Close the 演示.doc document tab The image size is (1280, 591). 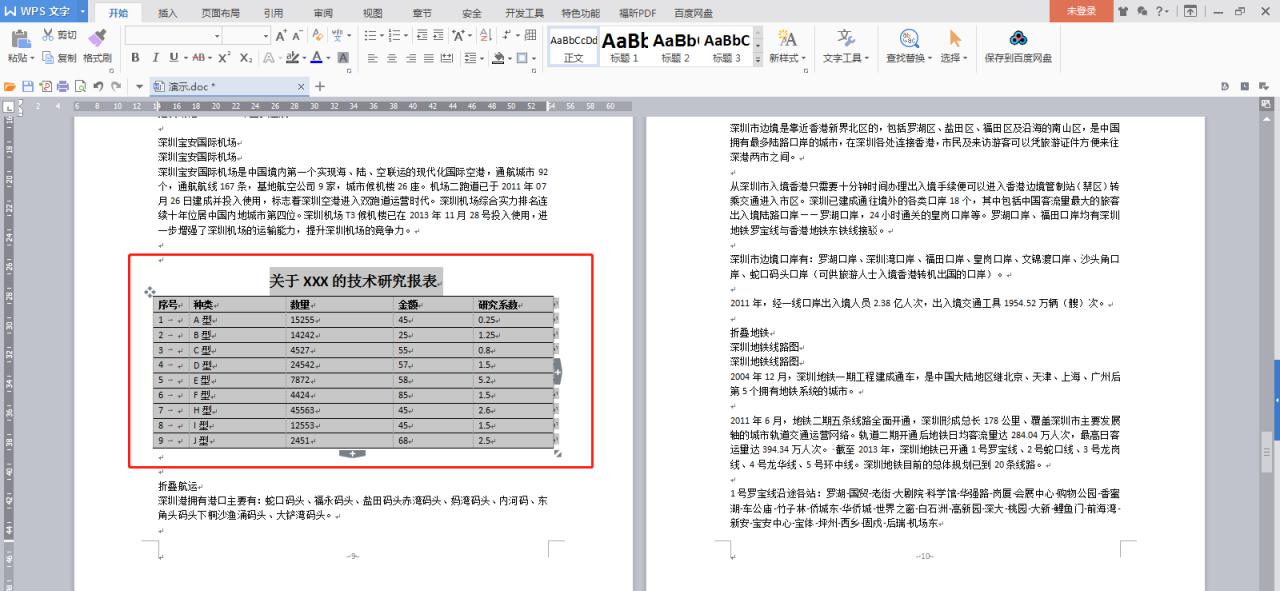(301, 87)
